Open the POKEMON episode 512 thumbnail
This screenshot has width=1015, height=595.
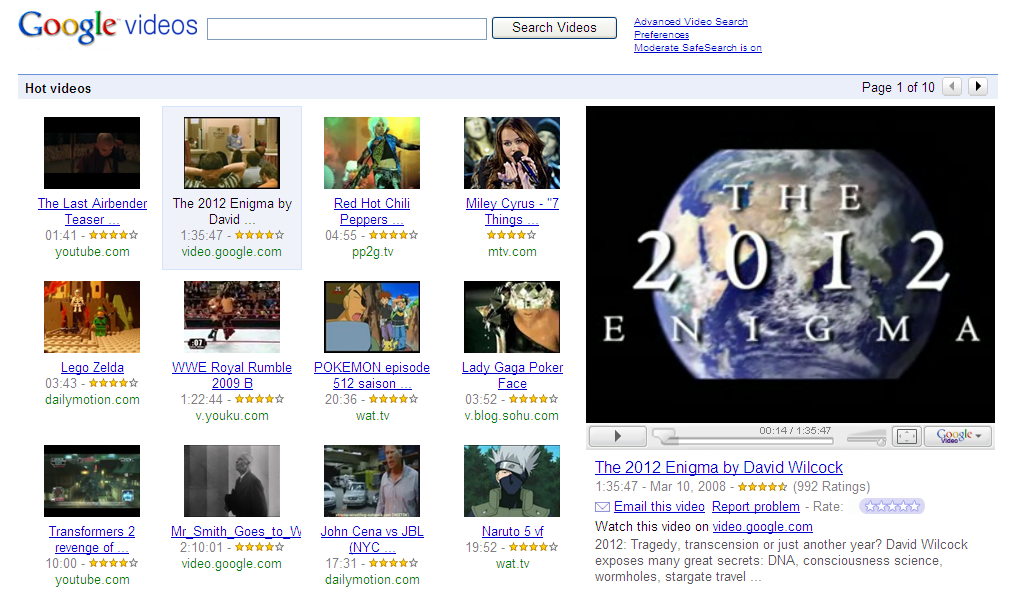pos(372,317)
